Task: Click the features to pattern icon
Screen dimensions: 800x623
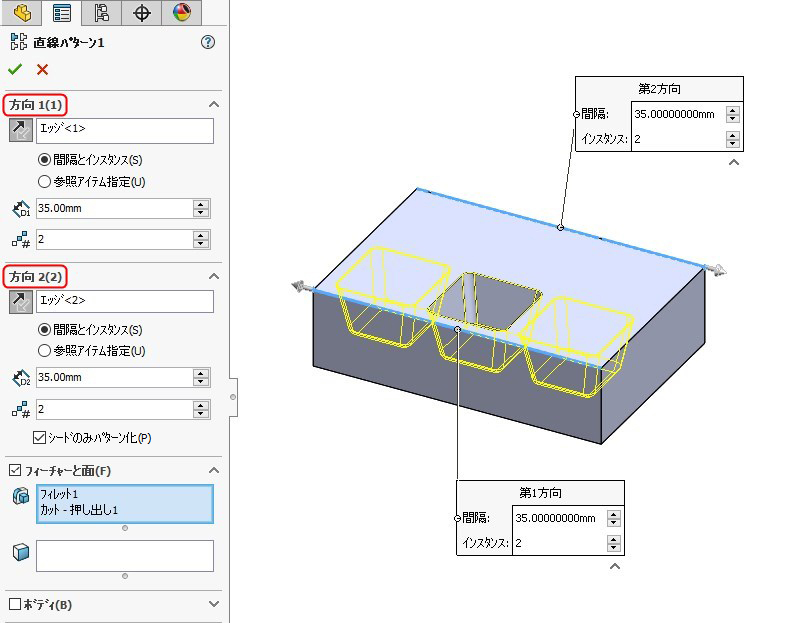Action: coord(20,498)
